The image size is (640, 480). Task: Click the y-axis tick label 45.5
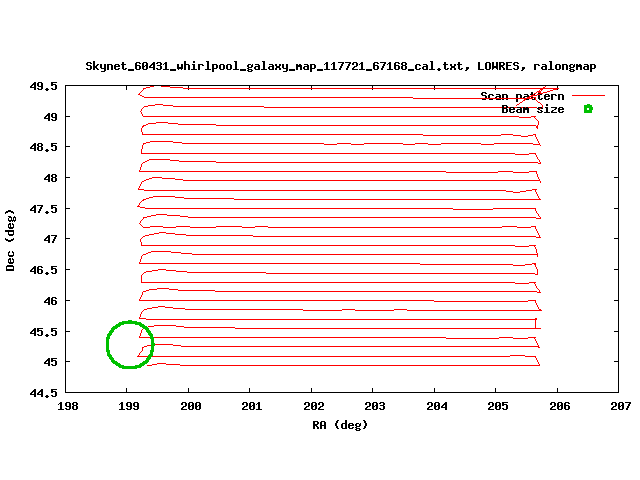point(44,332)
